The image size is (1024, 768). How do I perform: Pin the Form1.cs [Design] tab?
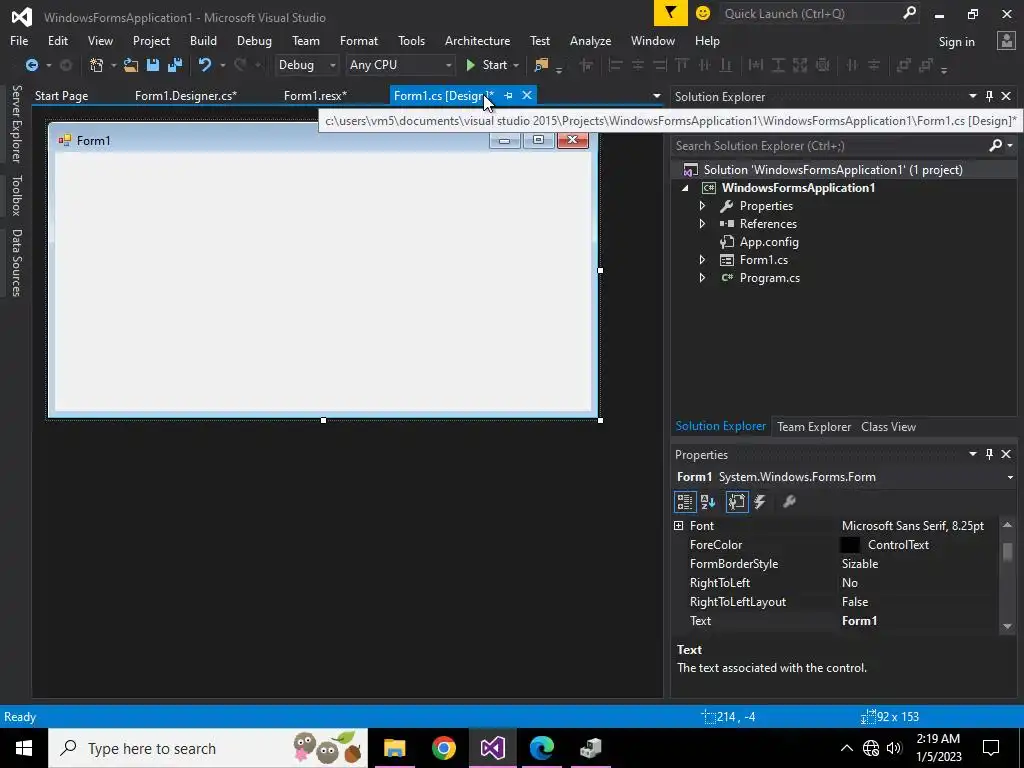(x=508, y=95)
